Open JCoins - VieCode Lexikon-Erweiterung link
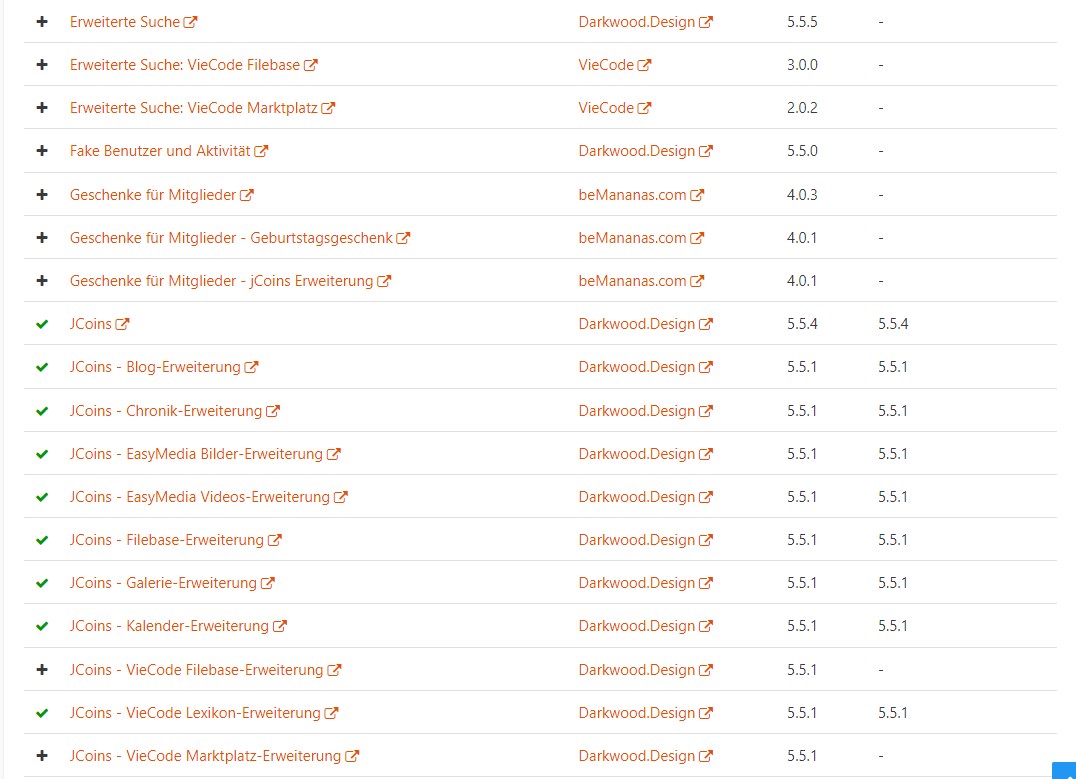1076x779 pixels. (x=195, y=713)
